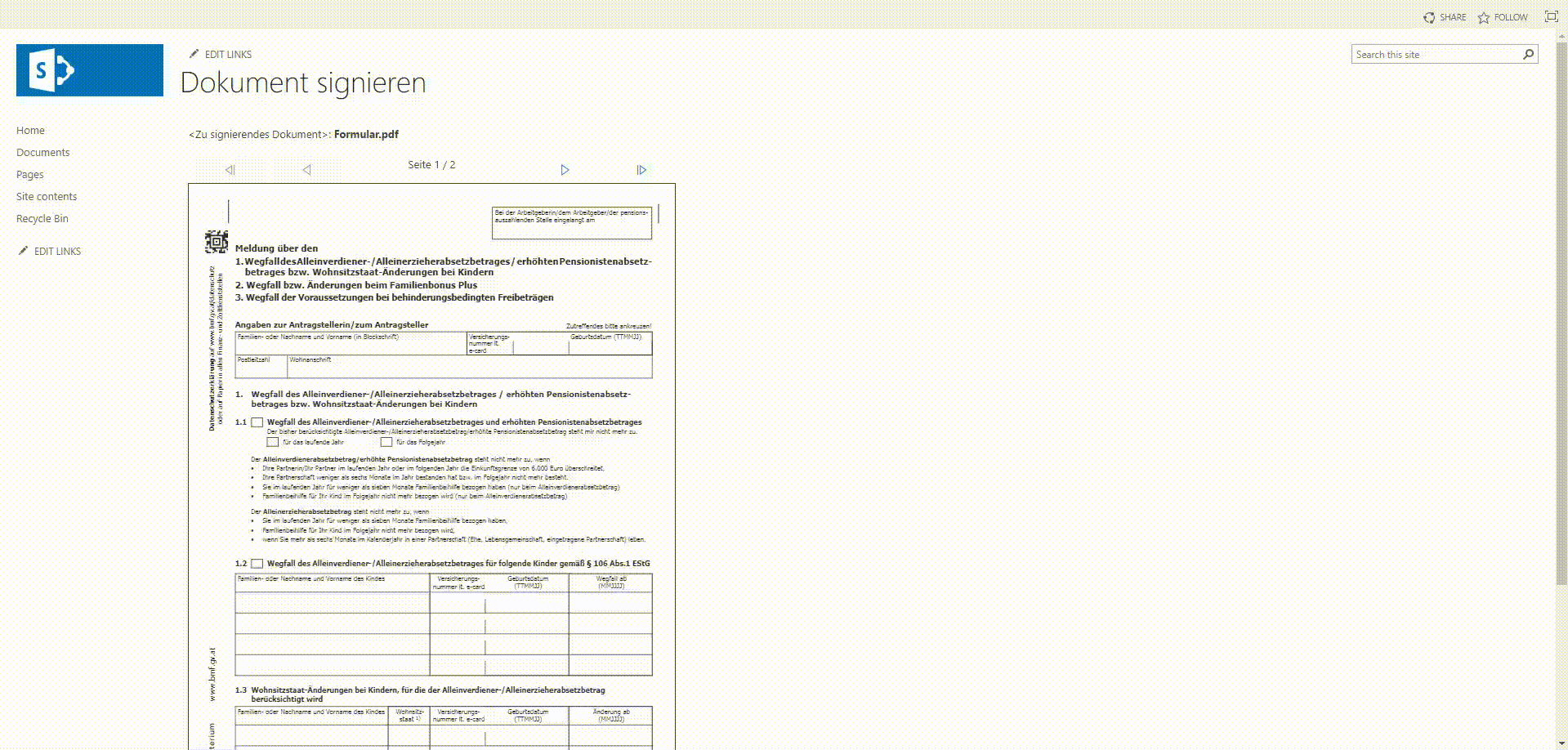1568x750 pixels.
Task: Go to the first page of the document
Action: [x=230, y=169]
